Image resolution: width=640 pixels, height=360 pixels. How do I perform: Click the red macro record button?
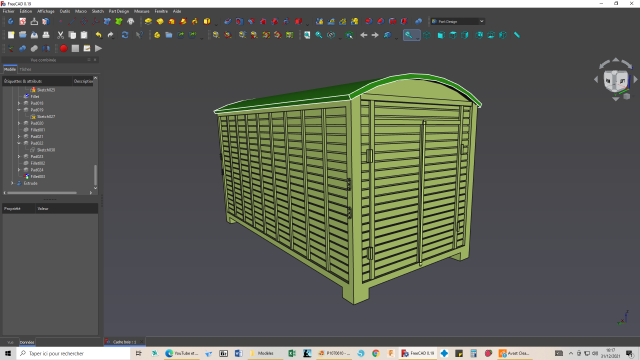pyautogui.click(x=64, y=49)
